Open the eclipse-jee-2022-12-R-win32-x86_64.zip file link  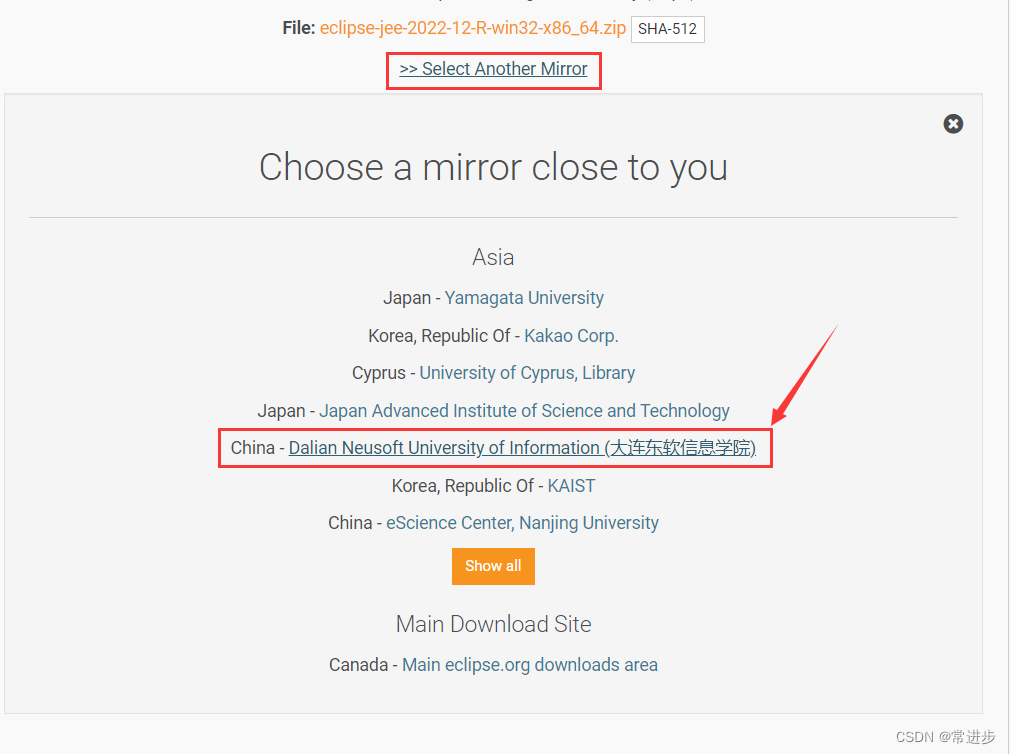(x=473, y=28)
